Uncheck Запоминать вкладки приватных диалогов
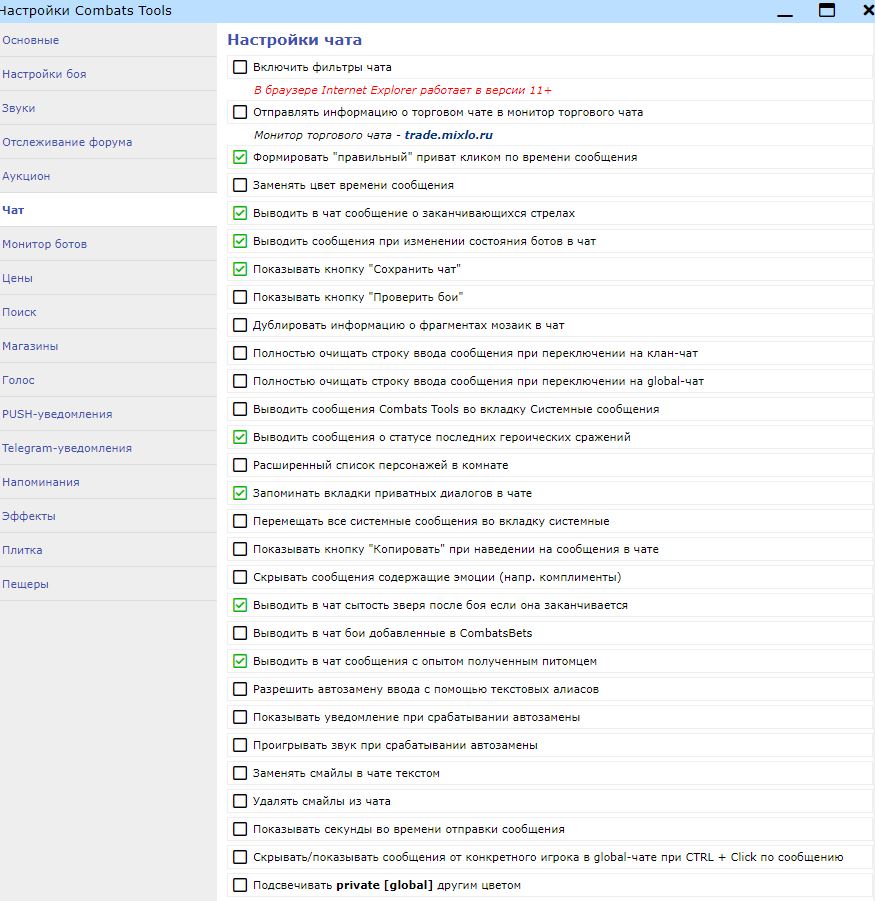This screenshot has width=875, height=901. [240, 493]
